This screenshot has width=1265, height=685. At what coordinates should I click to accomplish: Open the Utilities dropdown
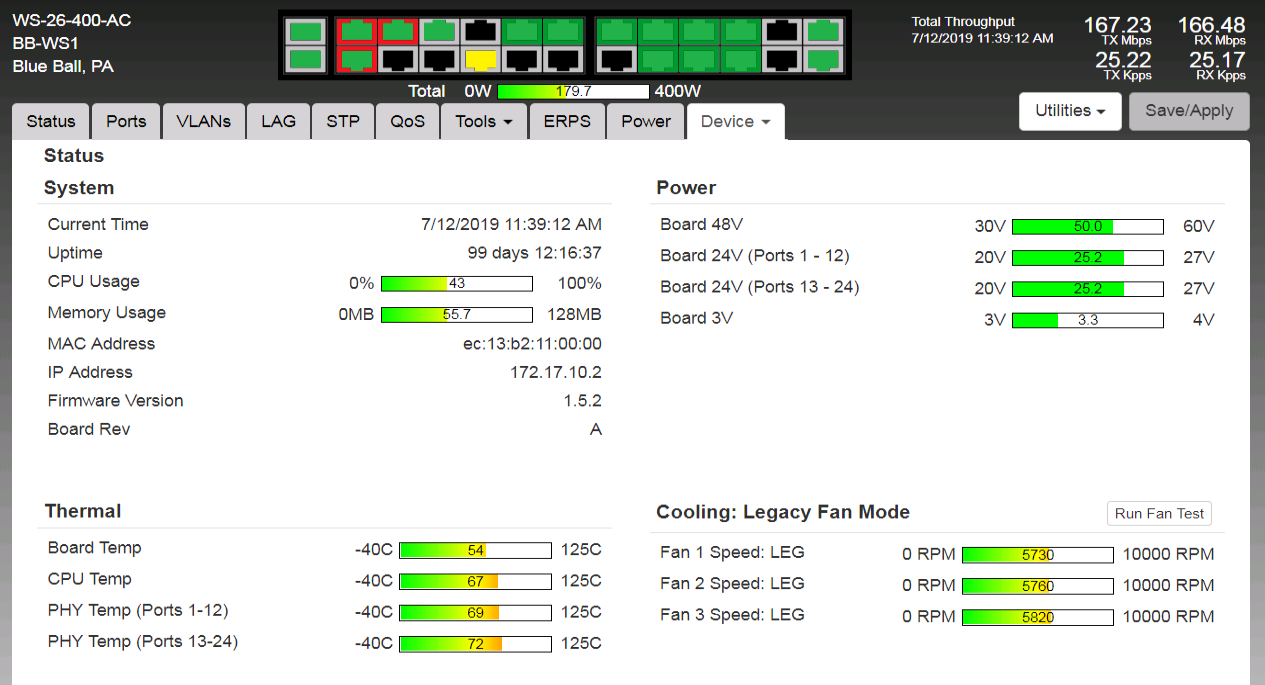1069,111
